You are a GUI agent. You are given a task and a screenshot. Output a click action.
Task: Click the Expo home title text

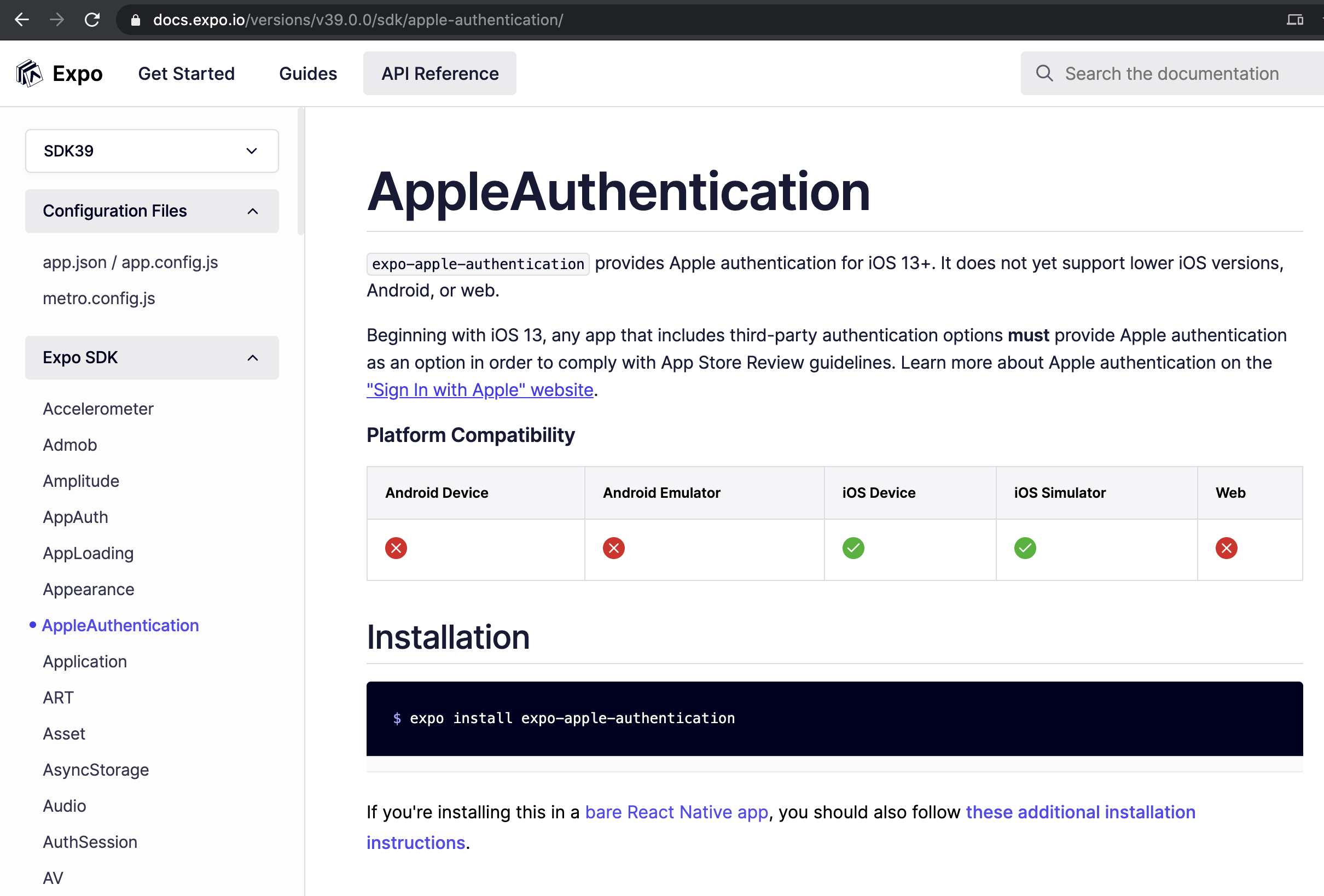tap(78, 73)
